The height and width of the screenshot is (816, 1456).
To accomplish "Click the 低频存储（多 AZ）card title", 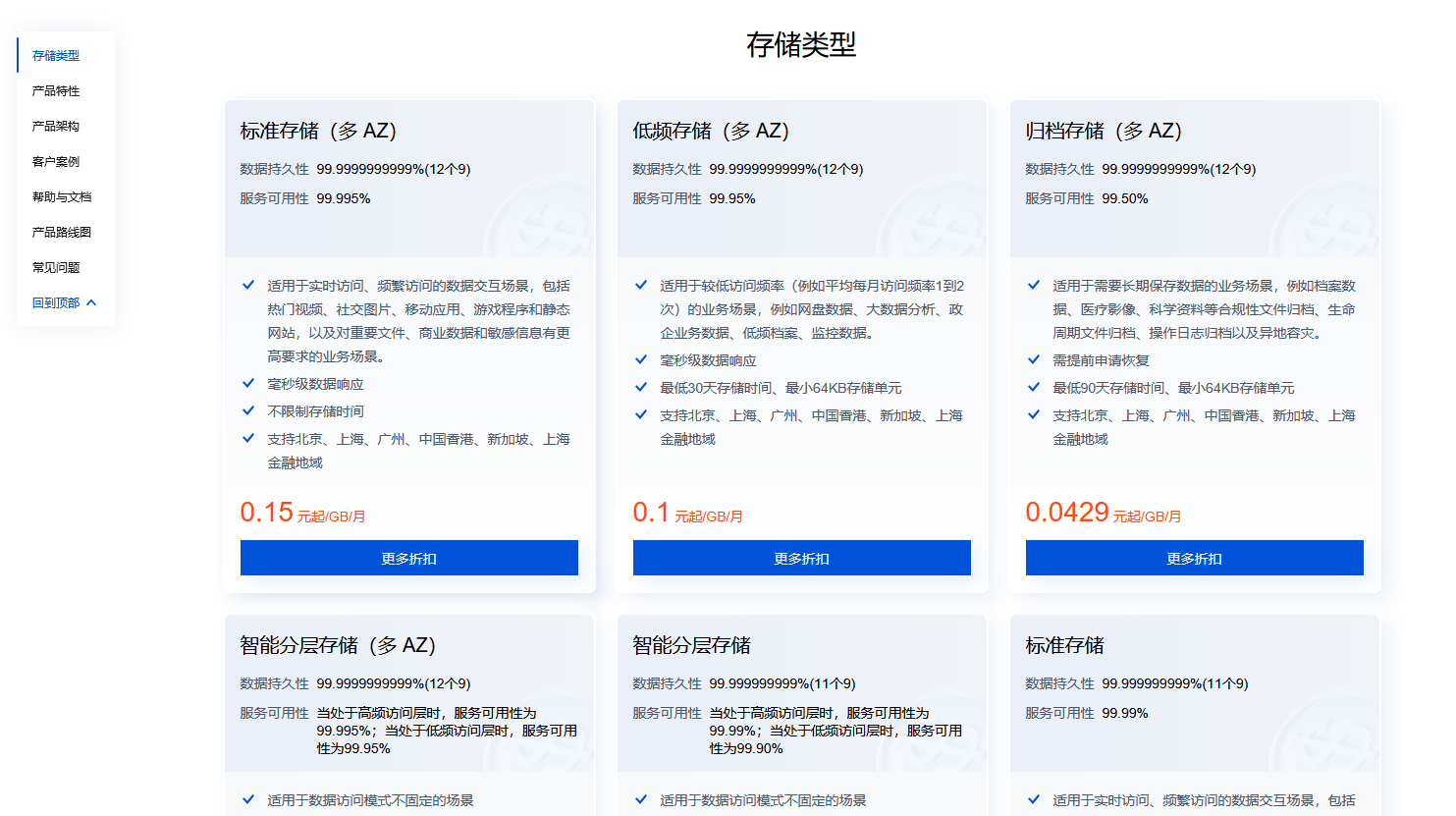I will pos(711,131).
